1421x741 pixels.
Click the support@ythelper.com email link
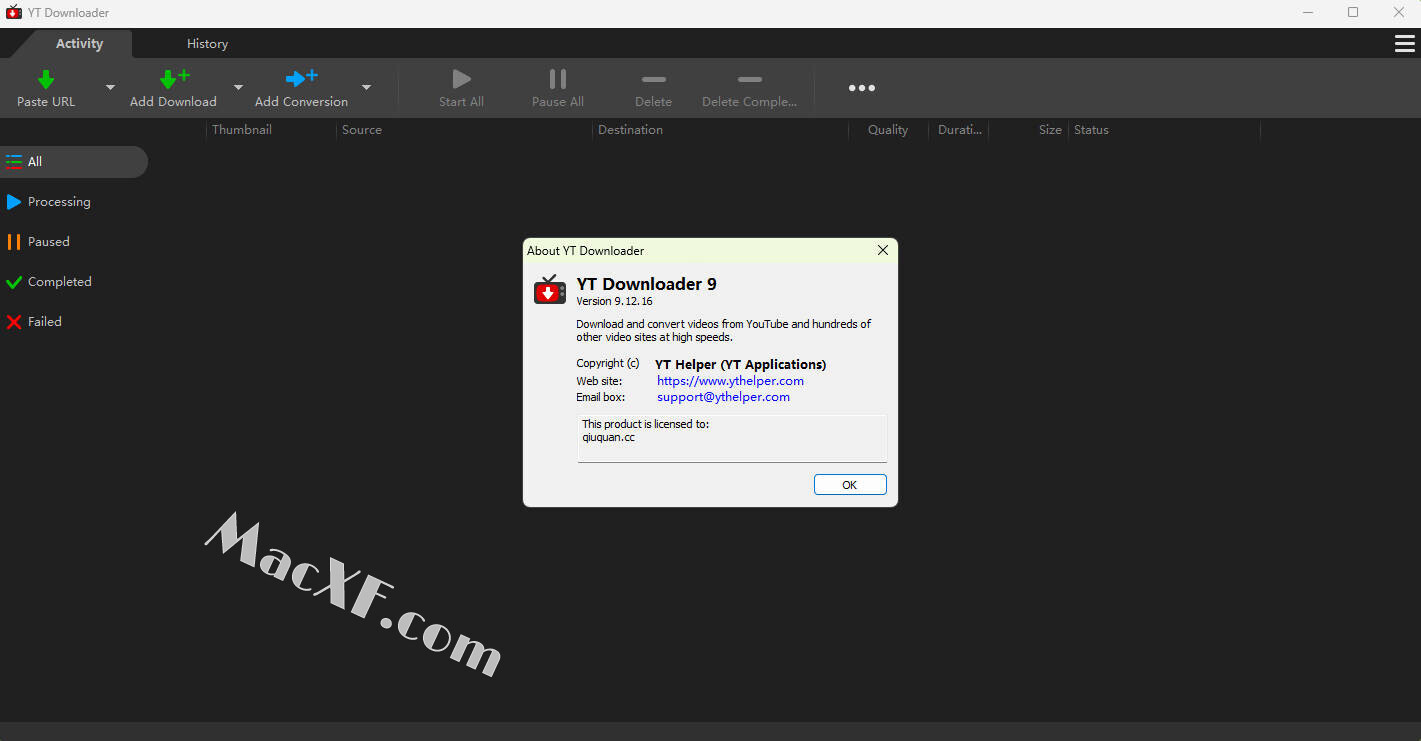pyautogui.click(x=723, y=397)
